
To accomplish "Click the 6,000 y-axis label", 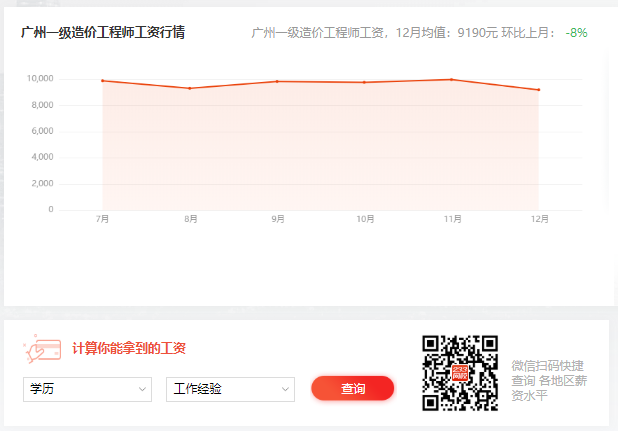I will tap(42, 131).
